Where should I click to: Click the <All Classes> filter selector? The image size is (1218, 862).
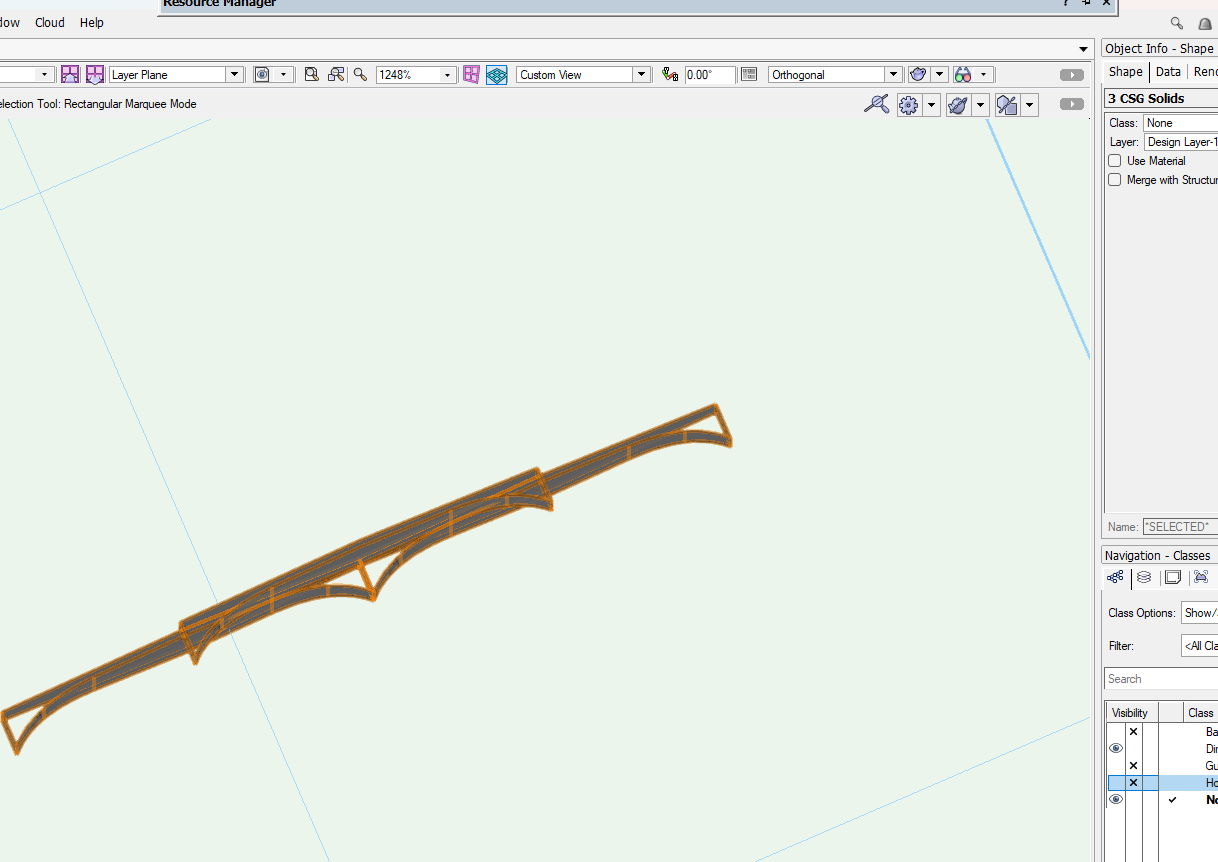[1200, 645]
